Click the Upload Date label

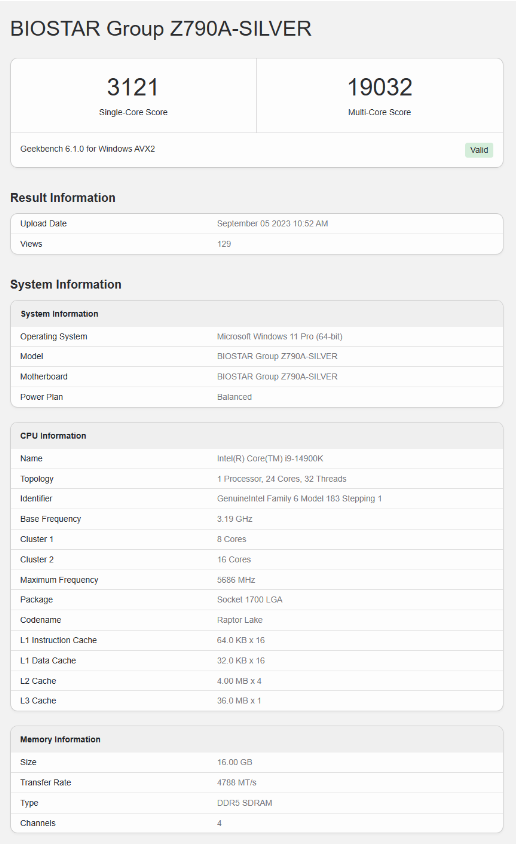coord(44,223)
